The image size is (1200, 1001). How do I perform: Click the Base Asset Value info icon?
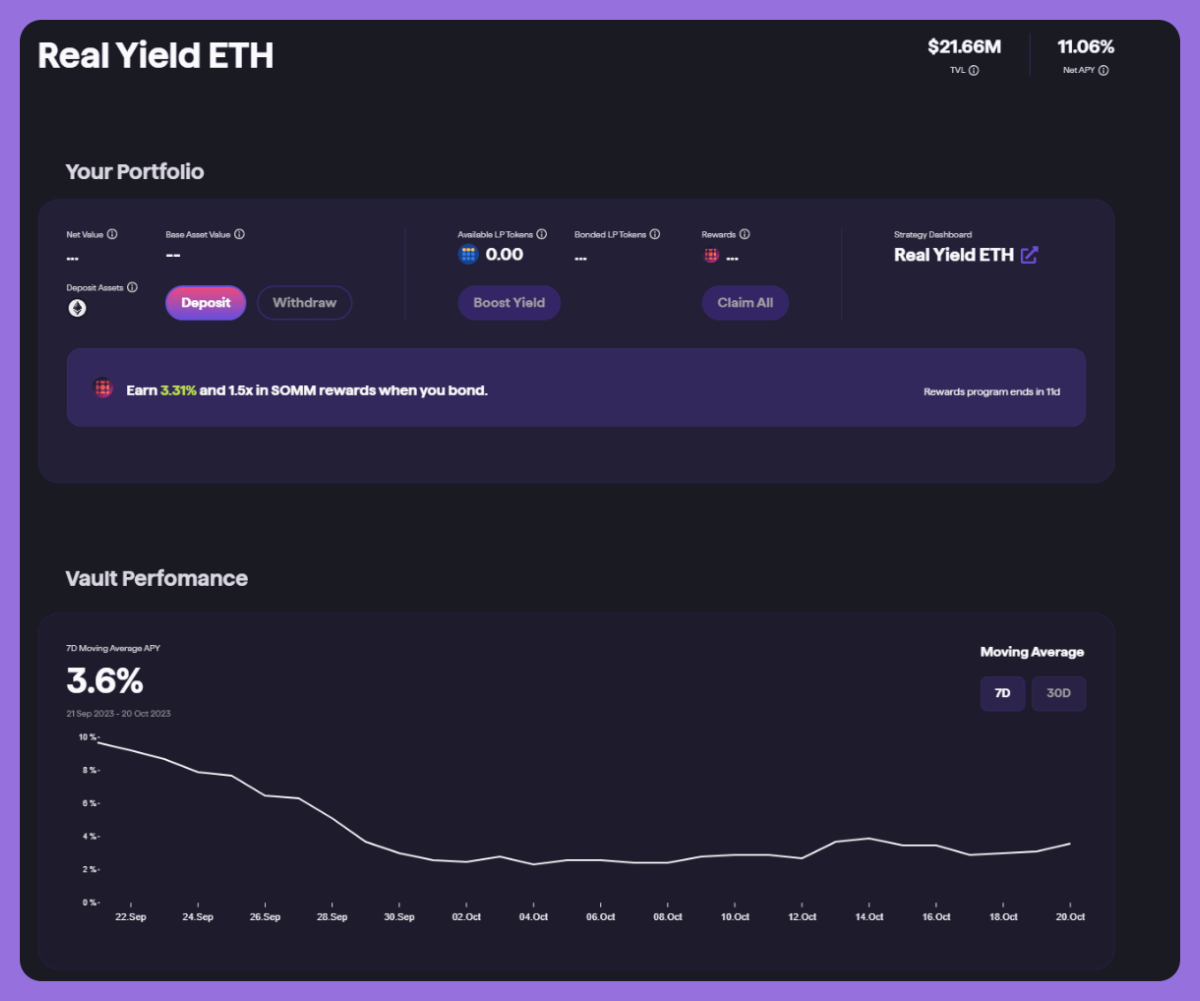pos(239,235)
